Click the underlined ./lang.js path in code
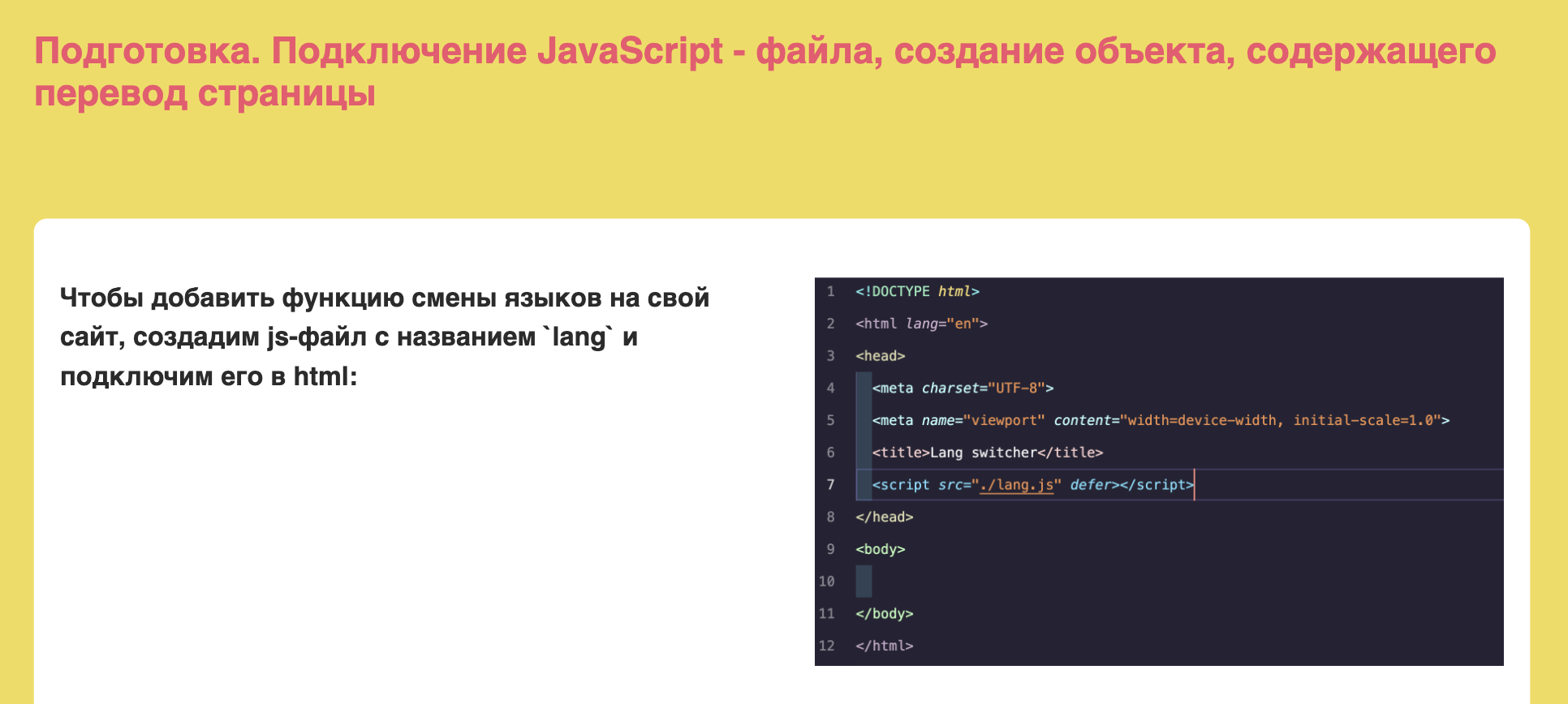Screen dimensions: 1568x704 (1016, 485)
